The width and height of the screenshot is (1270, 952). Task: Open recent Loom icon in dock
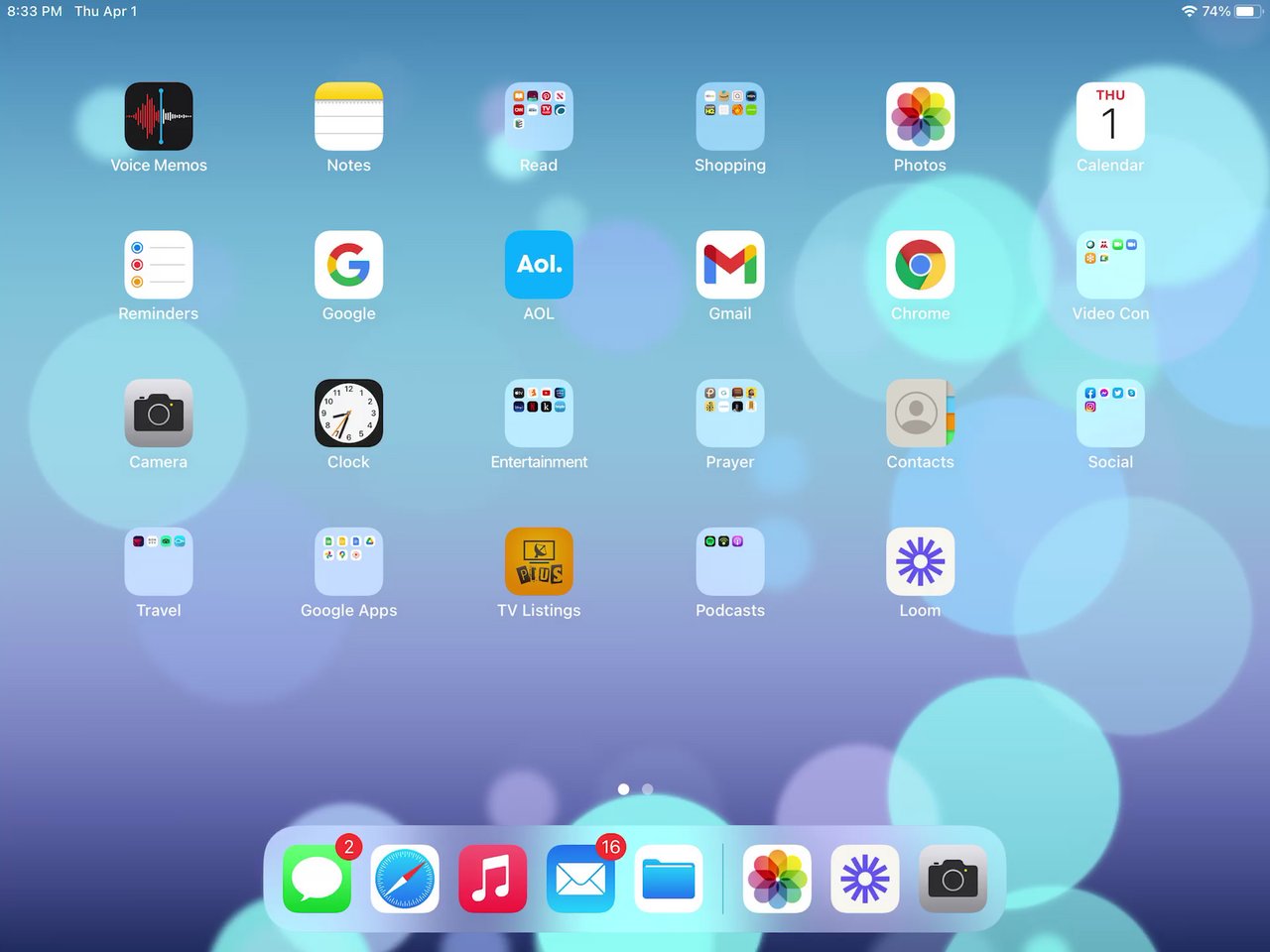pyautogui.click(x=865, y=879)
